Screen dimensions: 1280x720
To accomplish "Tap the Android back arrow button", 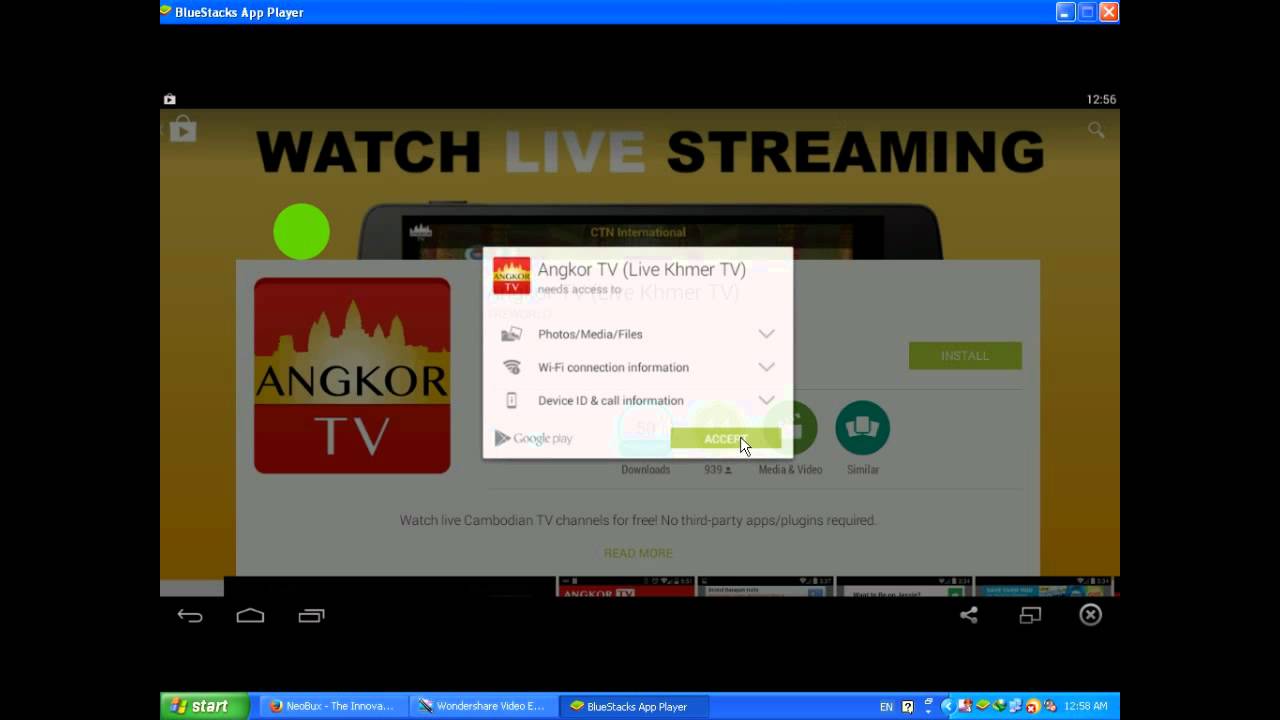I will click(190, 616).
